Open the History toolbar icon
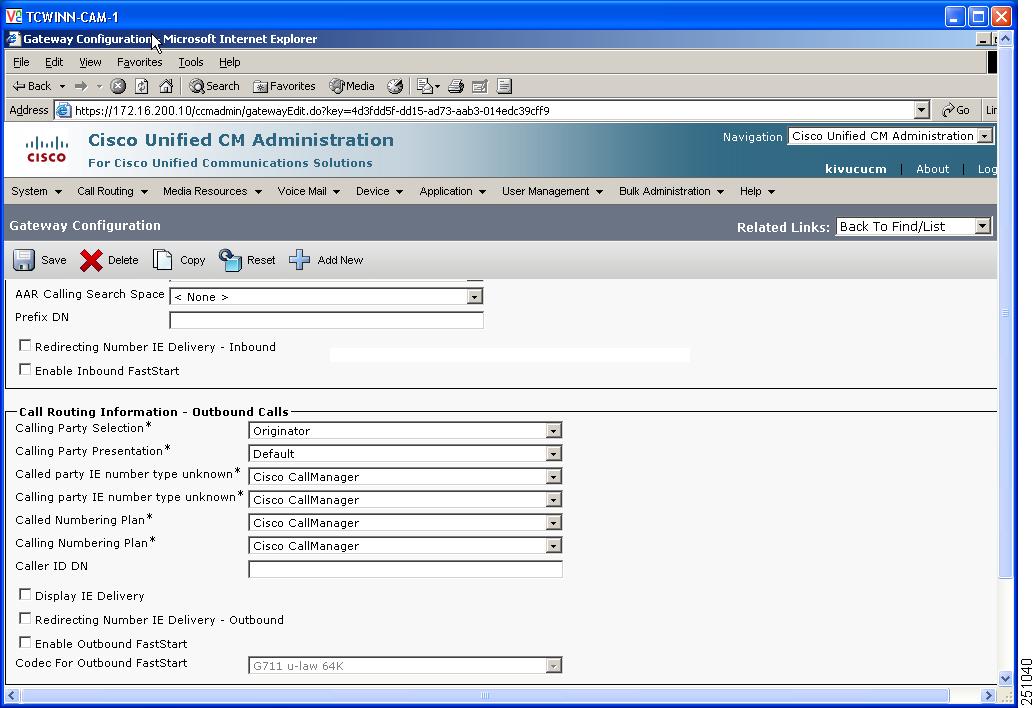The width and height of the screenshot is (1036, 708). 395,86
